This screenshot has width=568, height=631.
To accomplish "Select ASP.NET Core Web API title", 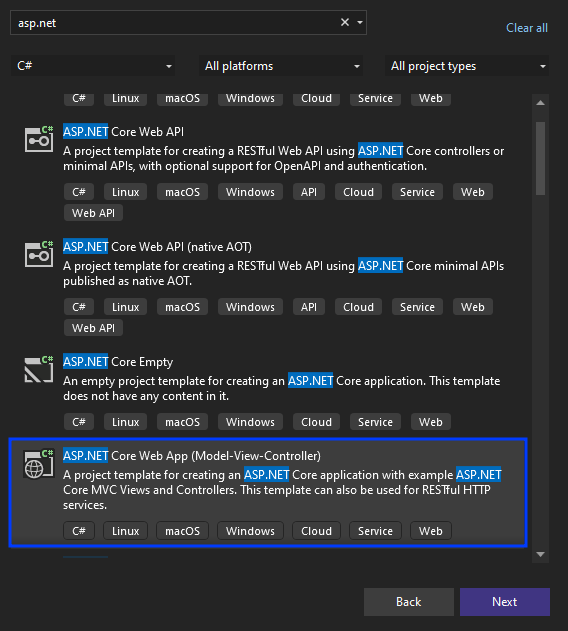I will 123,132.
